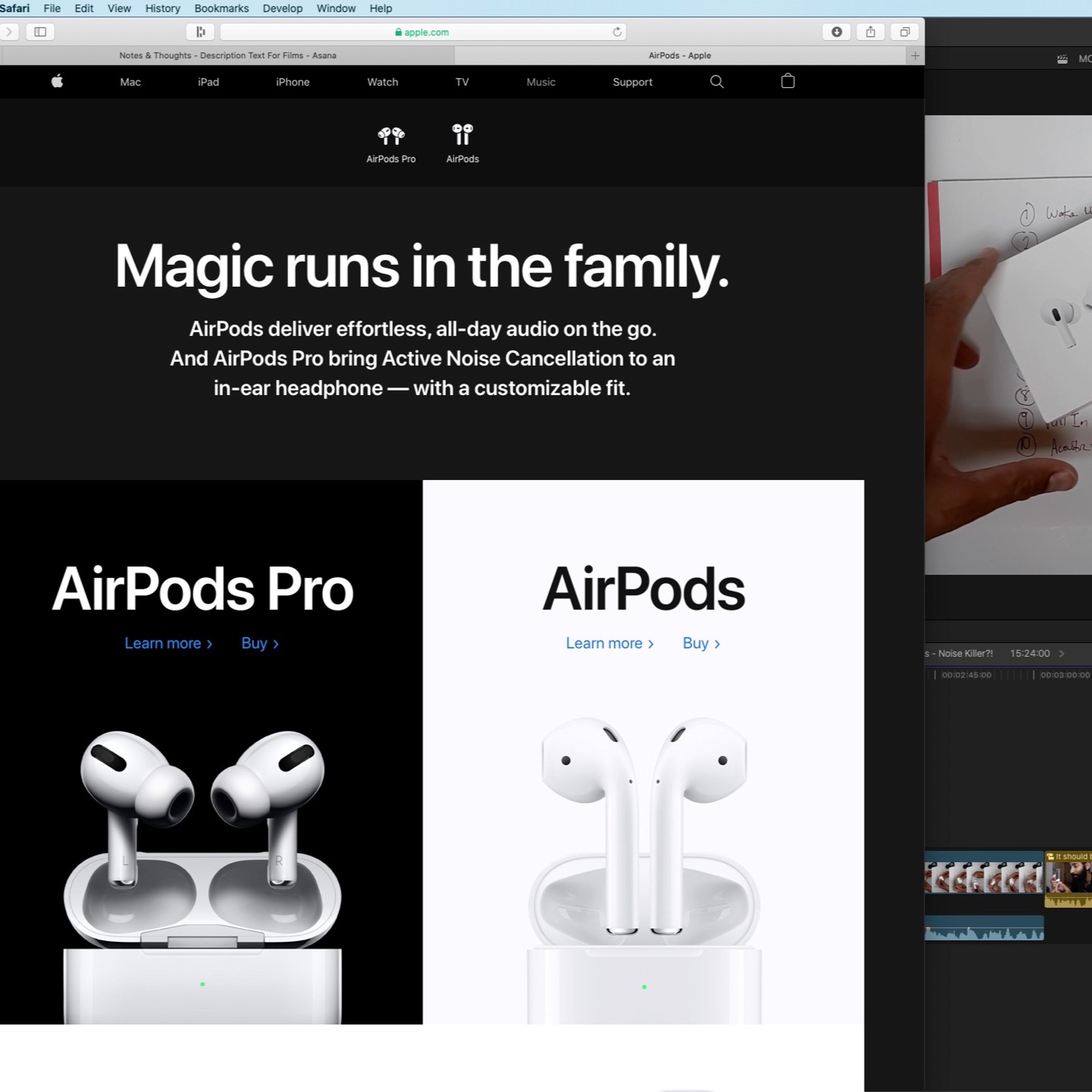Toggle the Safari sidebar button
This screenshot has width=1092, height=1092.
40,32
